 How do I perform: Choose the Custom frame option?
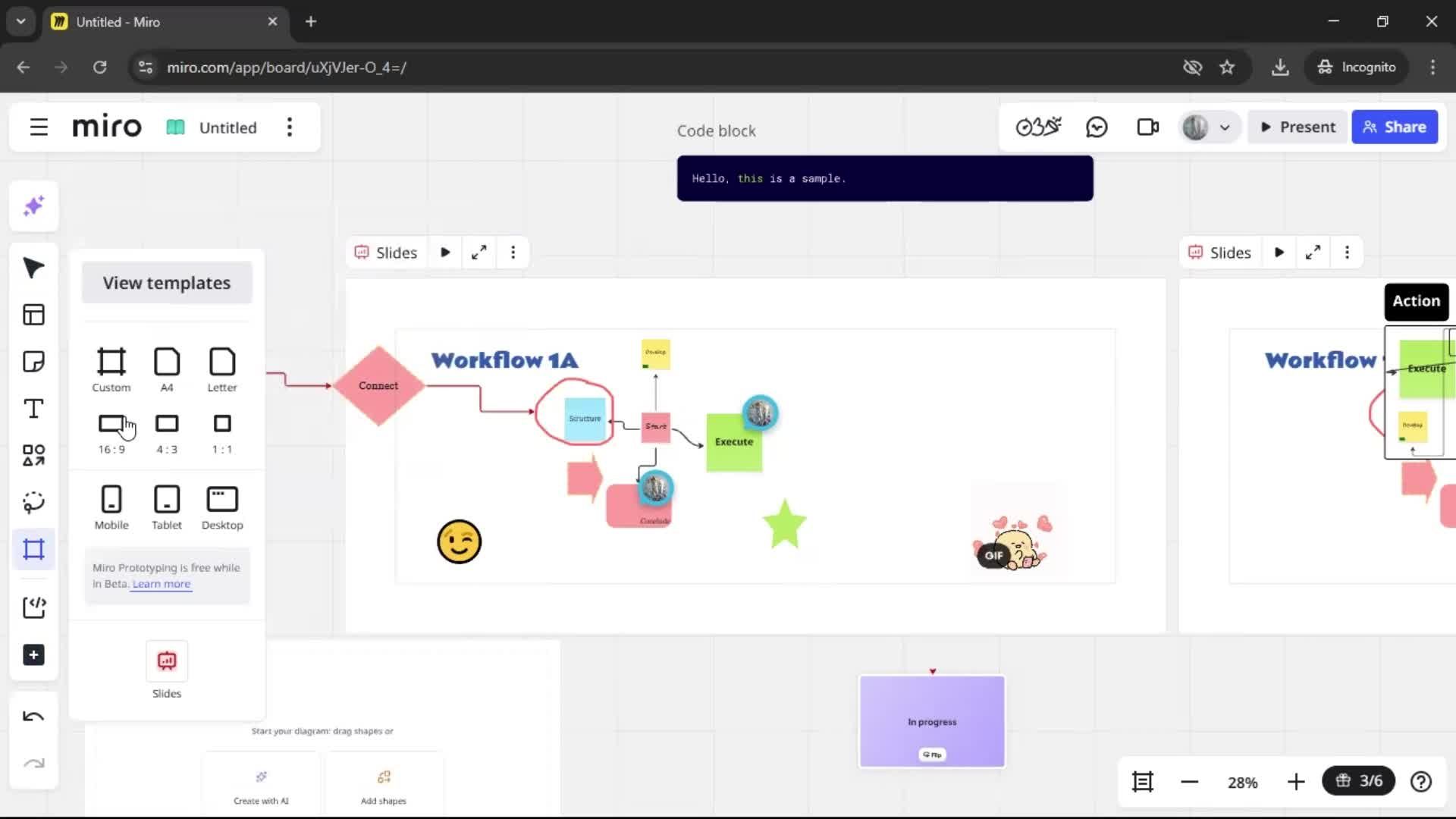pyautogui.click(x=111, y=370)
